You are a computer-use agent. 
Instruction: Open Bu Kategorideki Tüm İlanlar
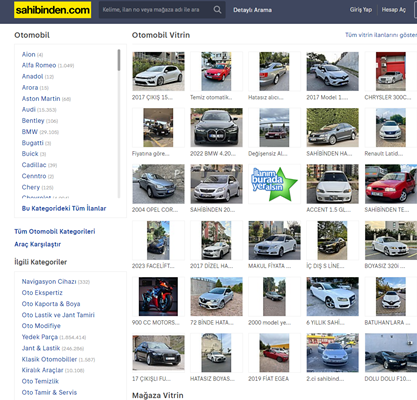(64, 208)
